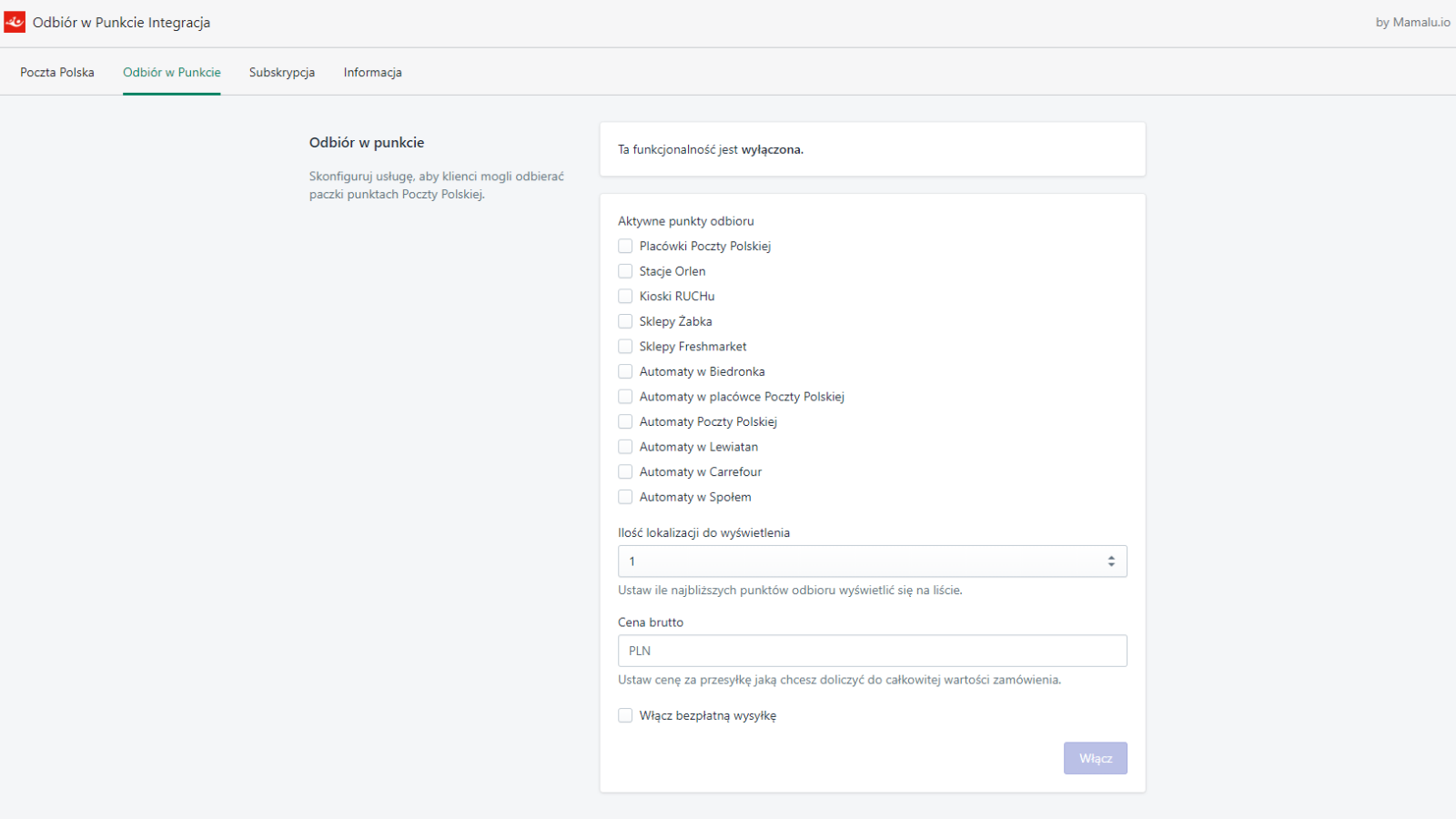Enable Sklepy Żabka pickup points
The image size is (1456, 819).
coord(625,321)
